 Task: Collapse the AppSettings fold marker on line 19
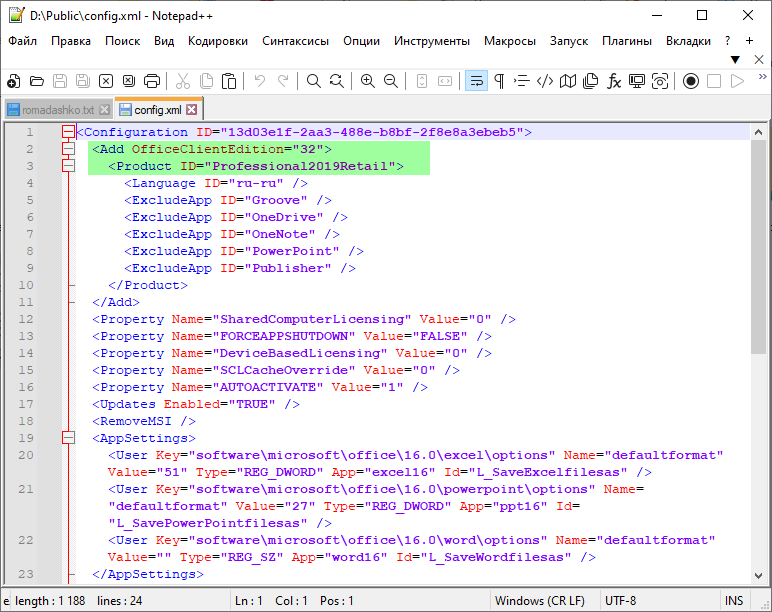pos(68,438)
